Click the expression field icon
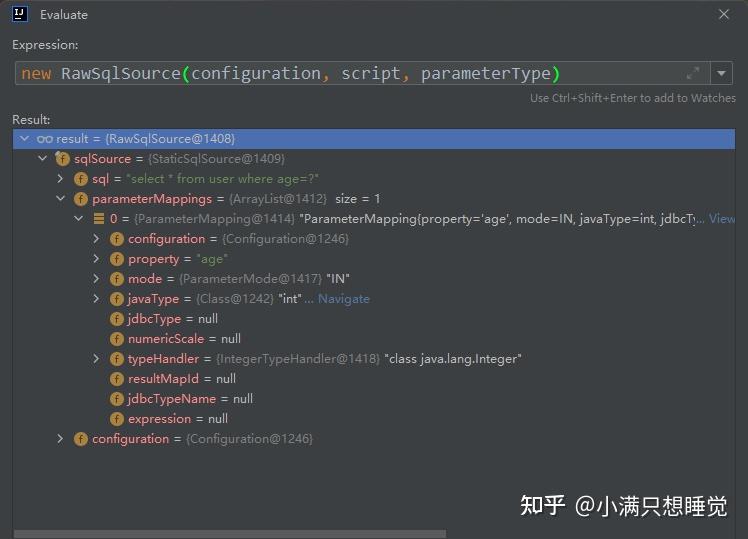 pyautogui.click(x=117, y=419)
